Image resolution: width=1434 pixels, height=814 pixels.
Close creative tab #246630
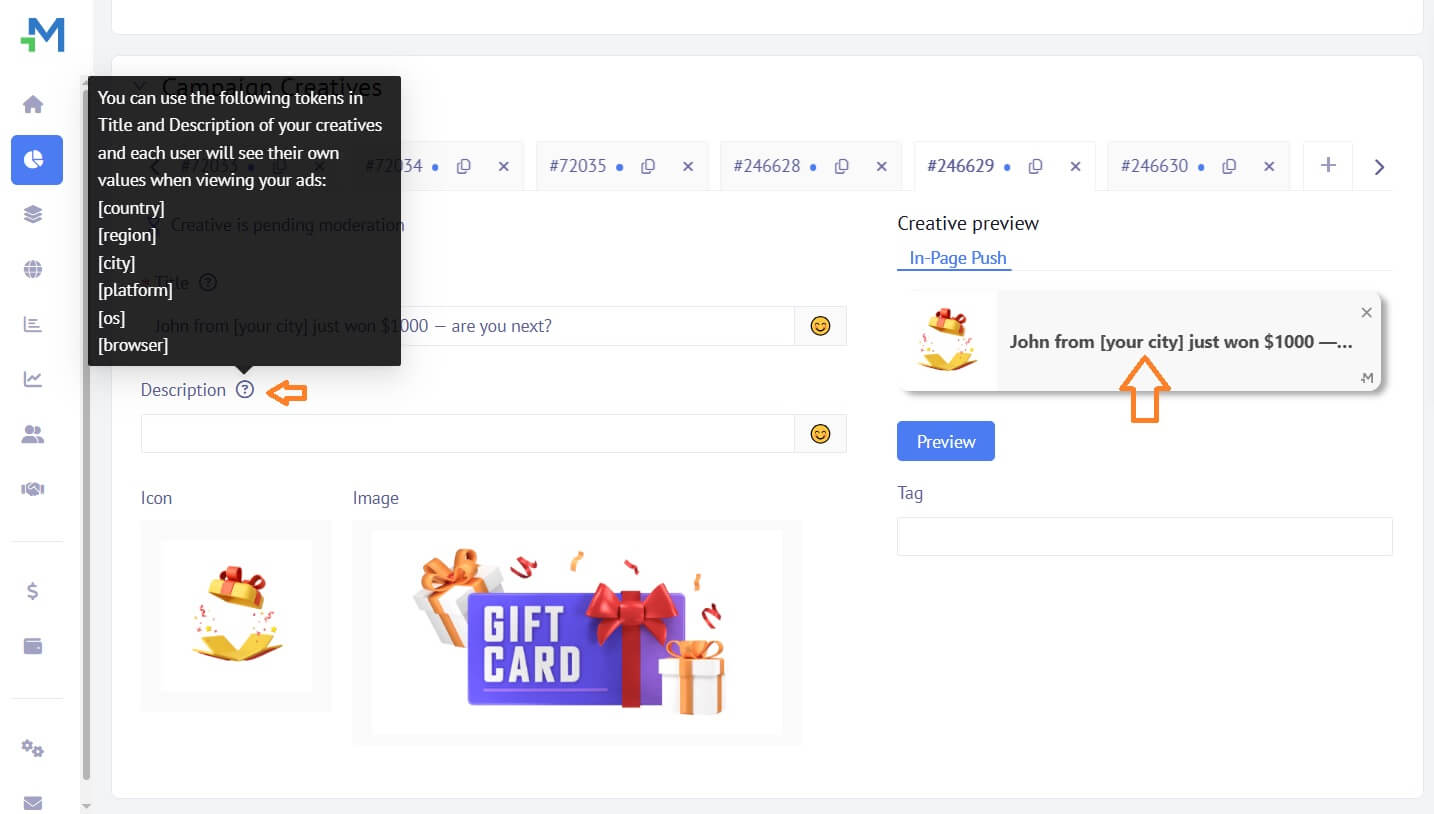point(1270,166)
